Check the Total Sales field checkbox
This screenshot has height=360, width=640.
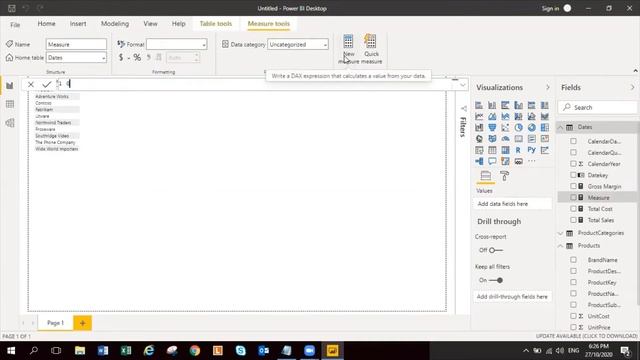pos(573,220)
